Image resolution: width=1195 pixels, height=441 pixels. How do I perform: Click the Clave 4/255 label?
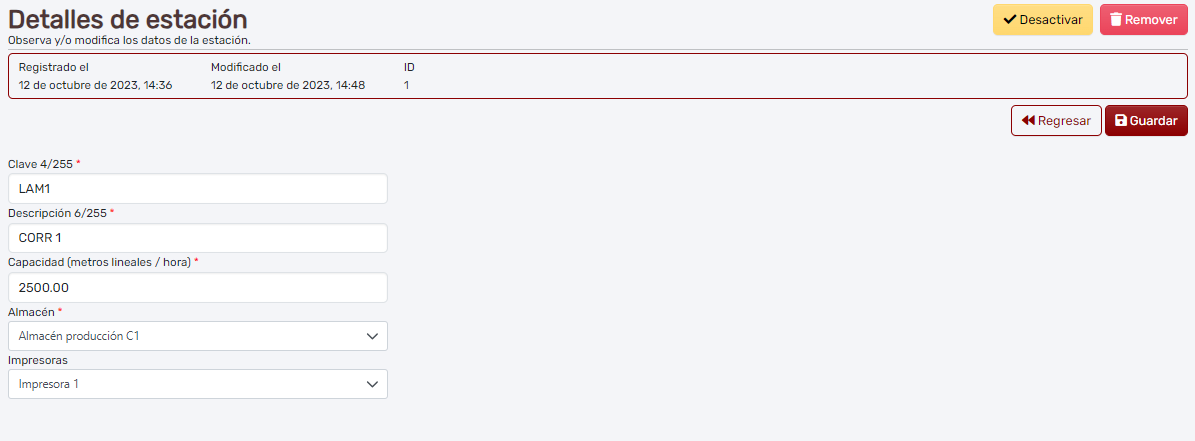click(x=40, y=164)
